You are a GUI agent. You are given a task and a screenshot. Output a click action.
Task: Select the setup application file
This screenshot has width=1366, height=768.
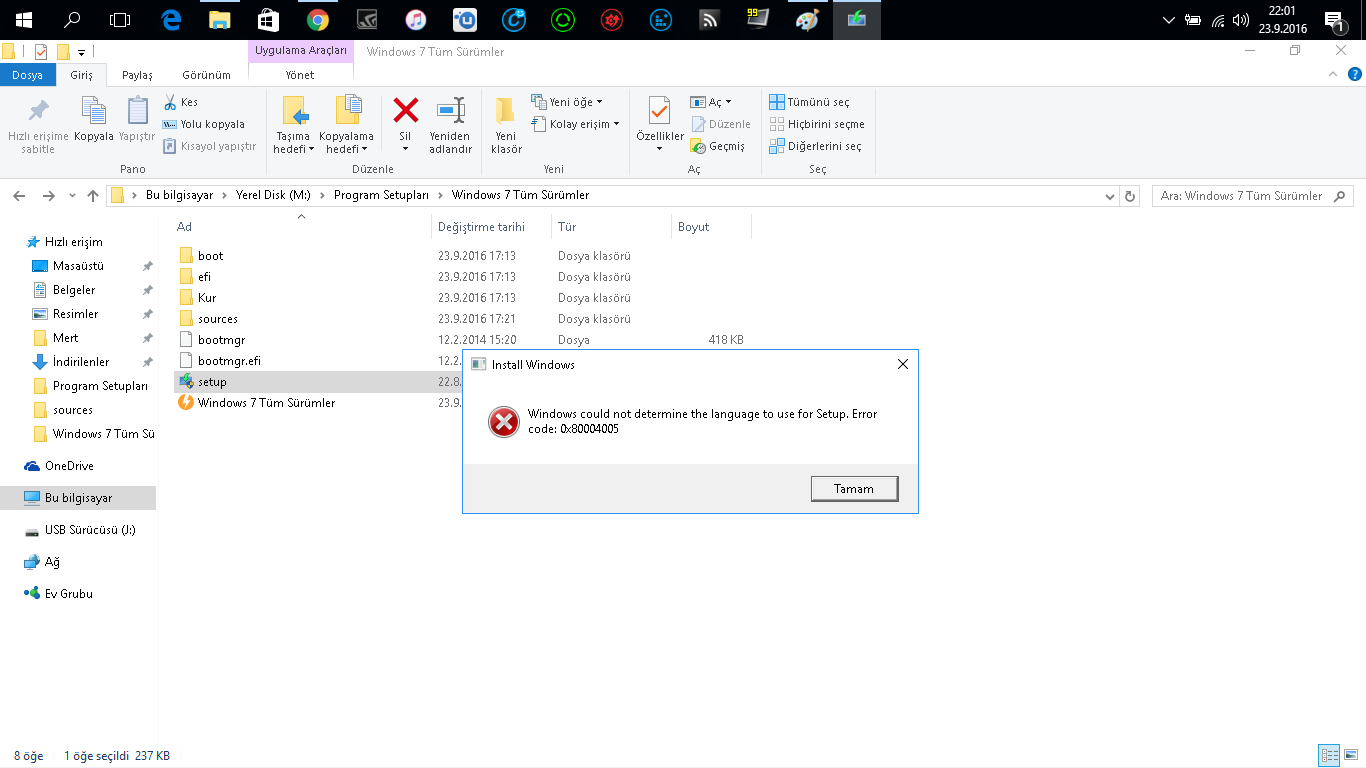coord(212,382)
